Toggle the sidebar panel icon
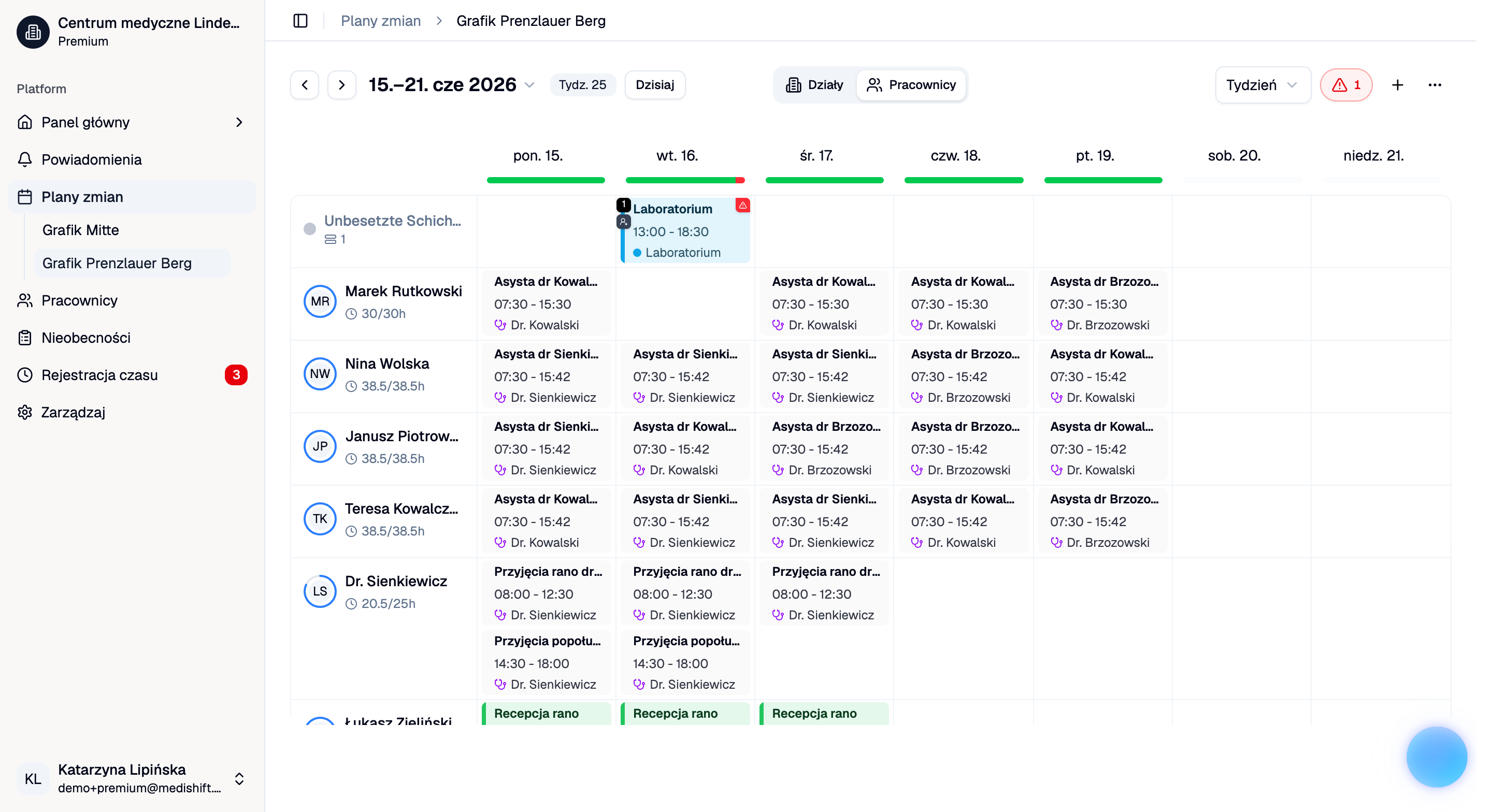This screenshot has width=1492, height=812. (x=300, y=21)
